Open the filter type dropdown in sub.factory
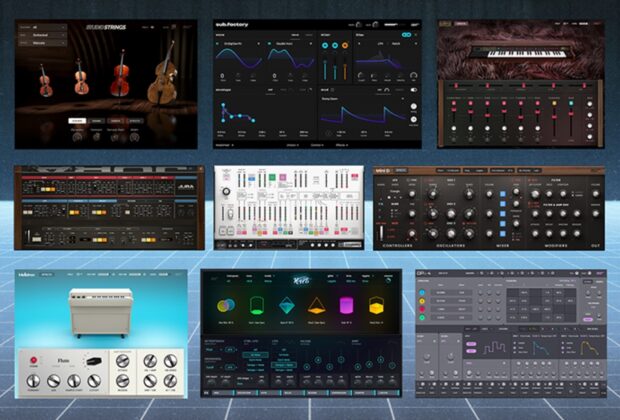 point(388,44)
